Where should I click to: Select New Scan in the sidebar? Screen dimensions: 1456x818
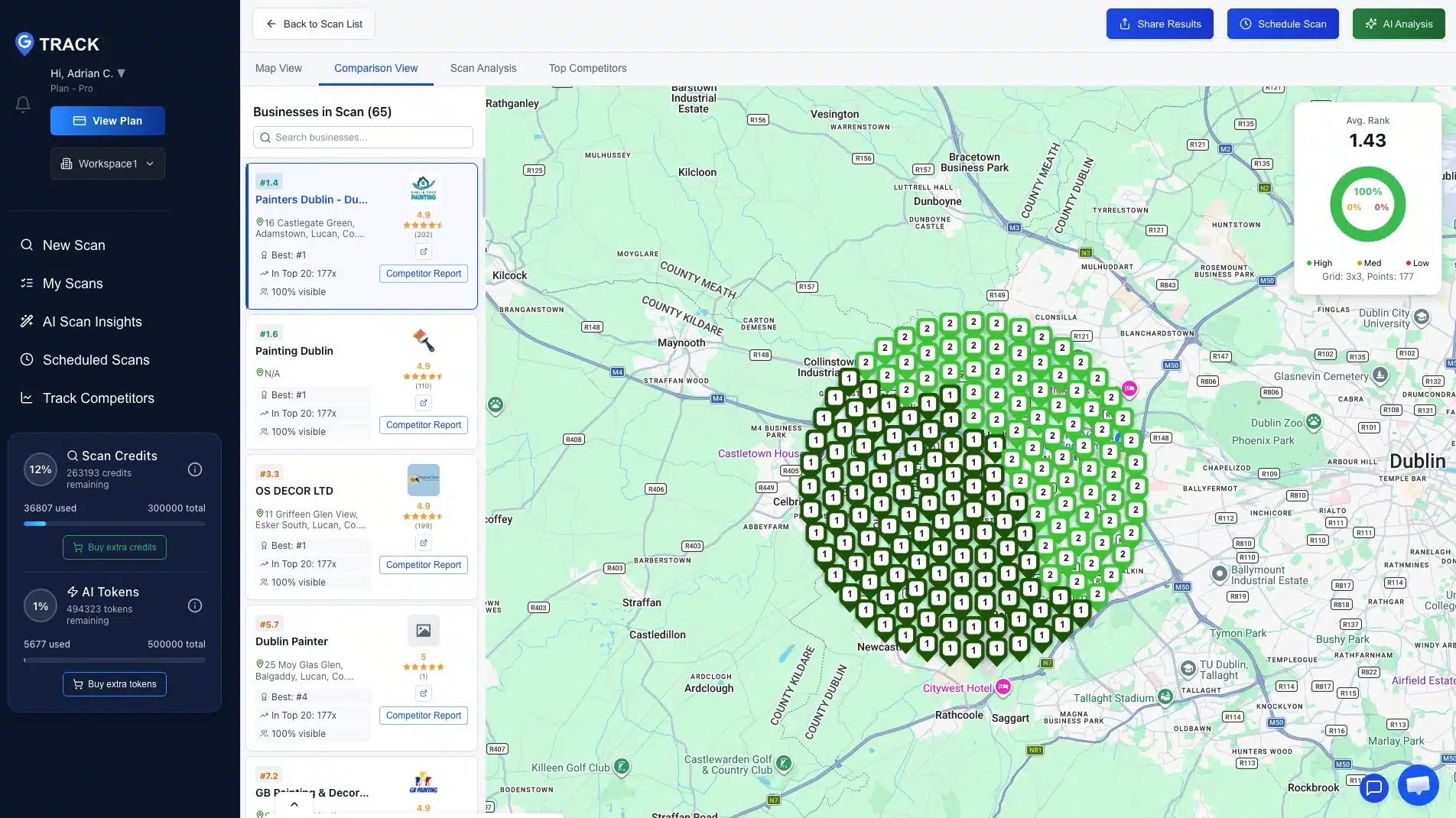[73, 245]
